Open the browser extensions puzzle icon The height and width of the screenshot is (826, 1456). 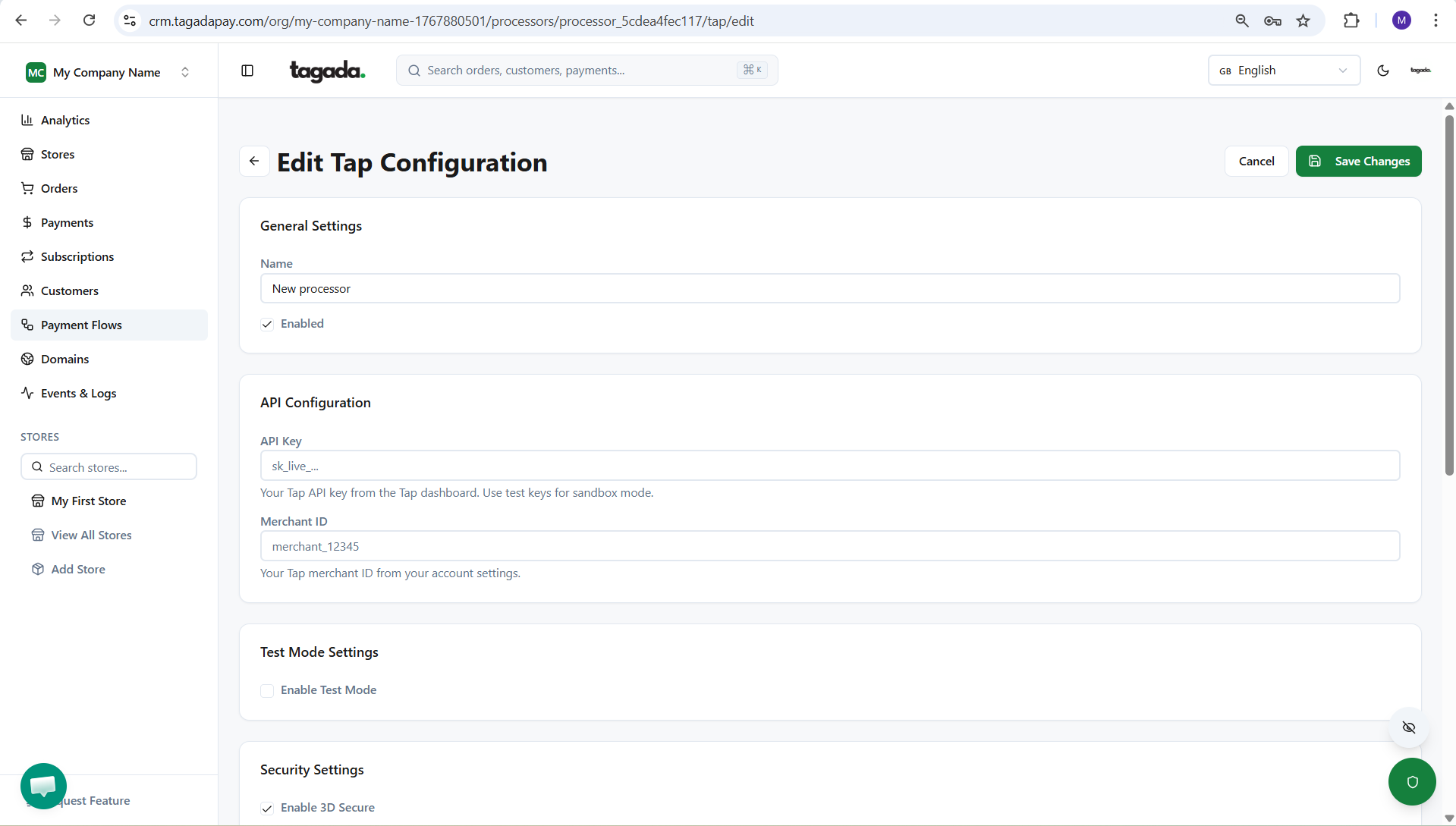[x=1351, y=20]
